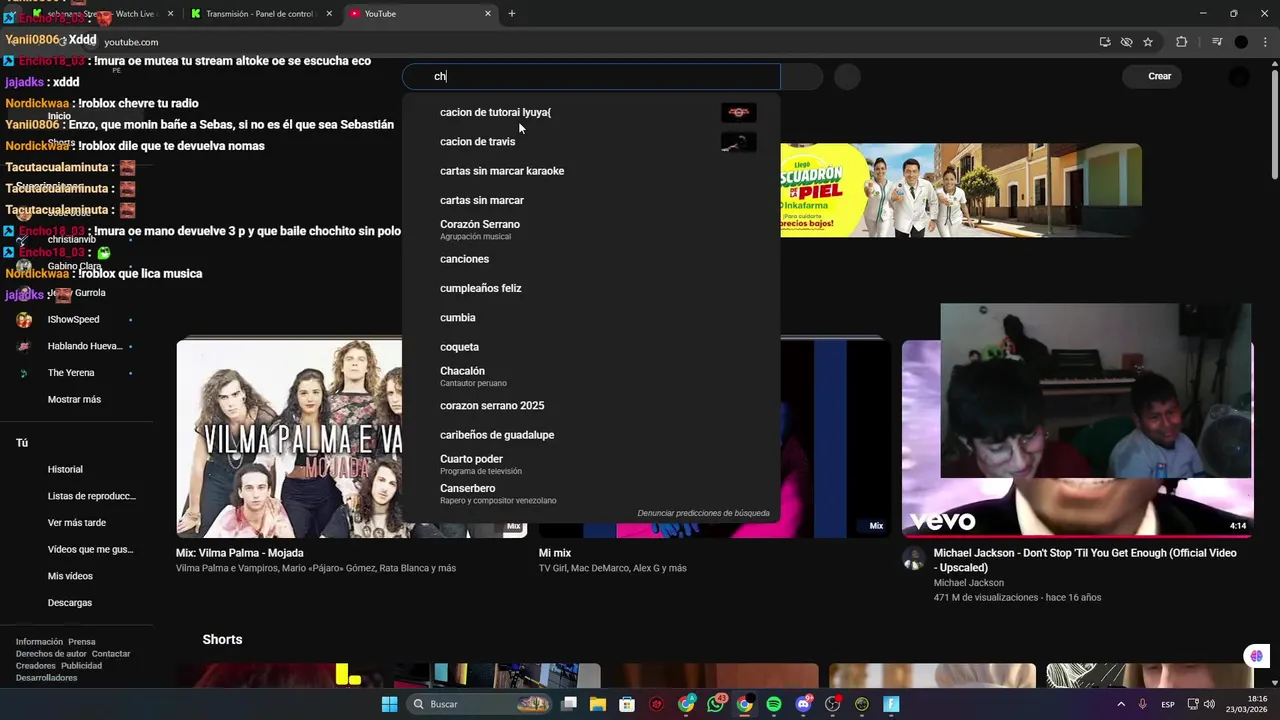Screen dimensions: 1280x720
Task: Click inside the YouTube search field
Action: pyautogui.click(x=591, y=76)
